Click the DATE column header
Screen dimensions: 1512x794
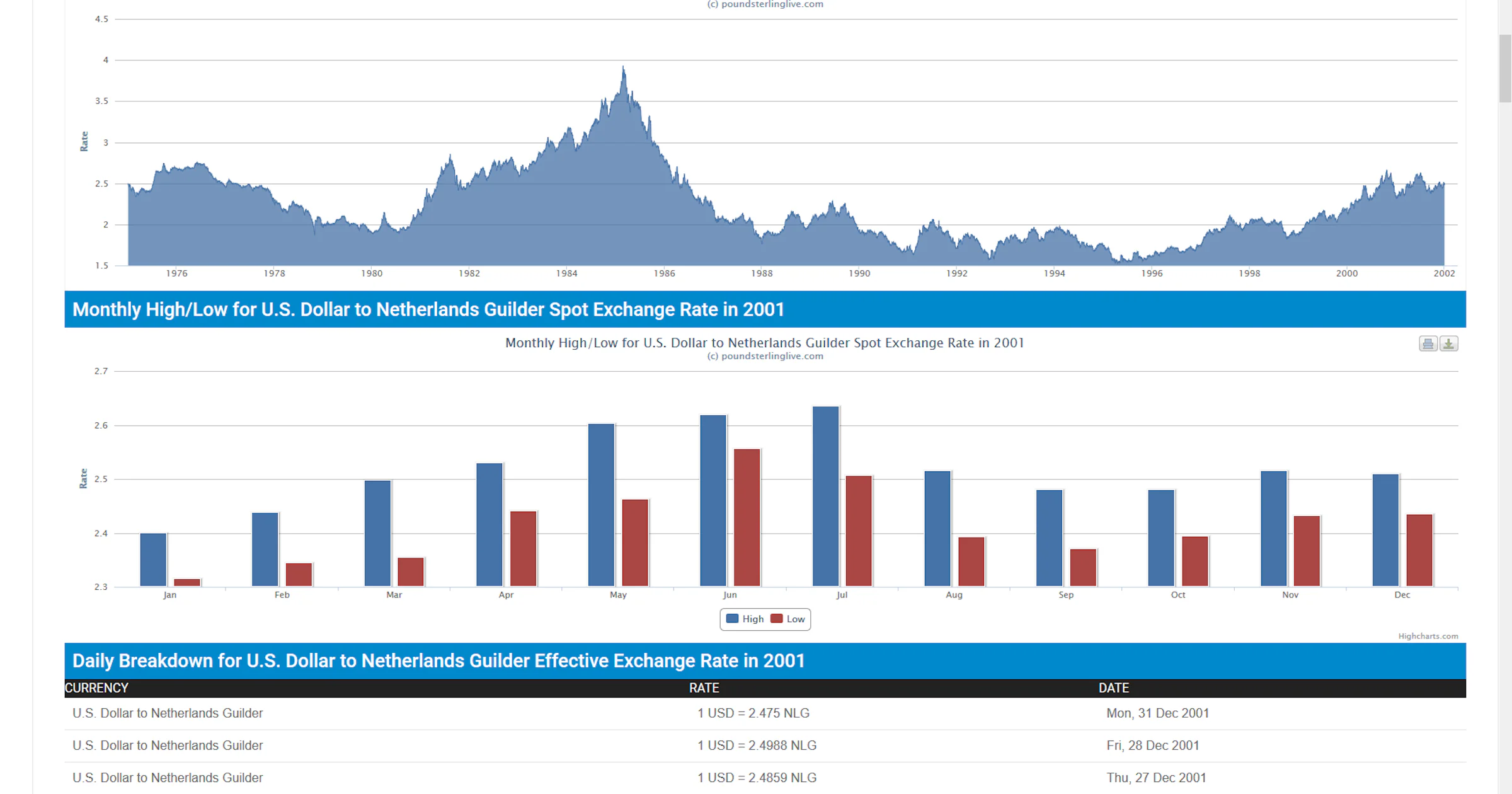click(1114, 688)
